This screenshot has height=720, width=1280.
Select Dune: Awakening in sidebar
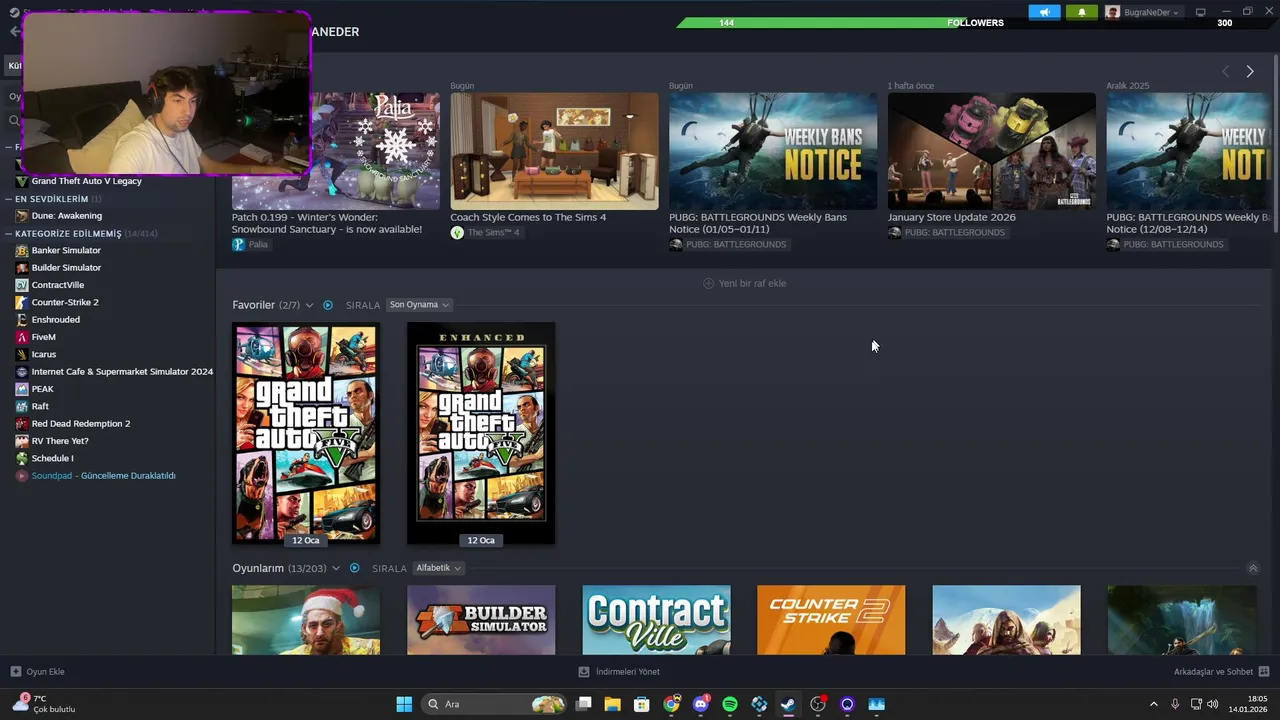(x=66, y=216)
